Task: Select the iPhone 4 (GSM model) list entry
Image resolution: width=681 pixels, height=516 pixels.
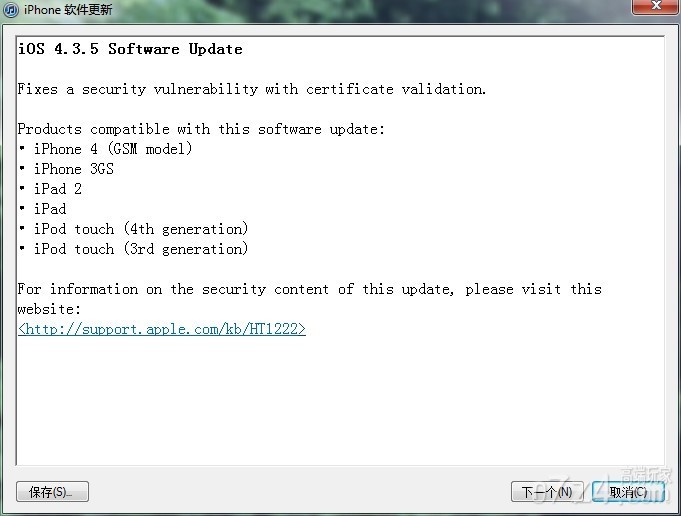Action: (x=113, y=149)
